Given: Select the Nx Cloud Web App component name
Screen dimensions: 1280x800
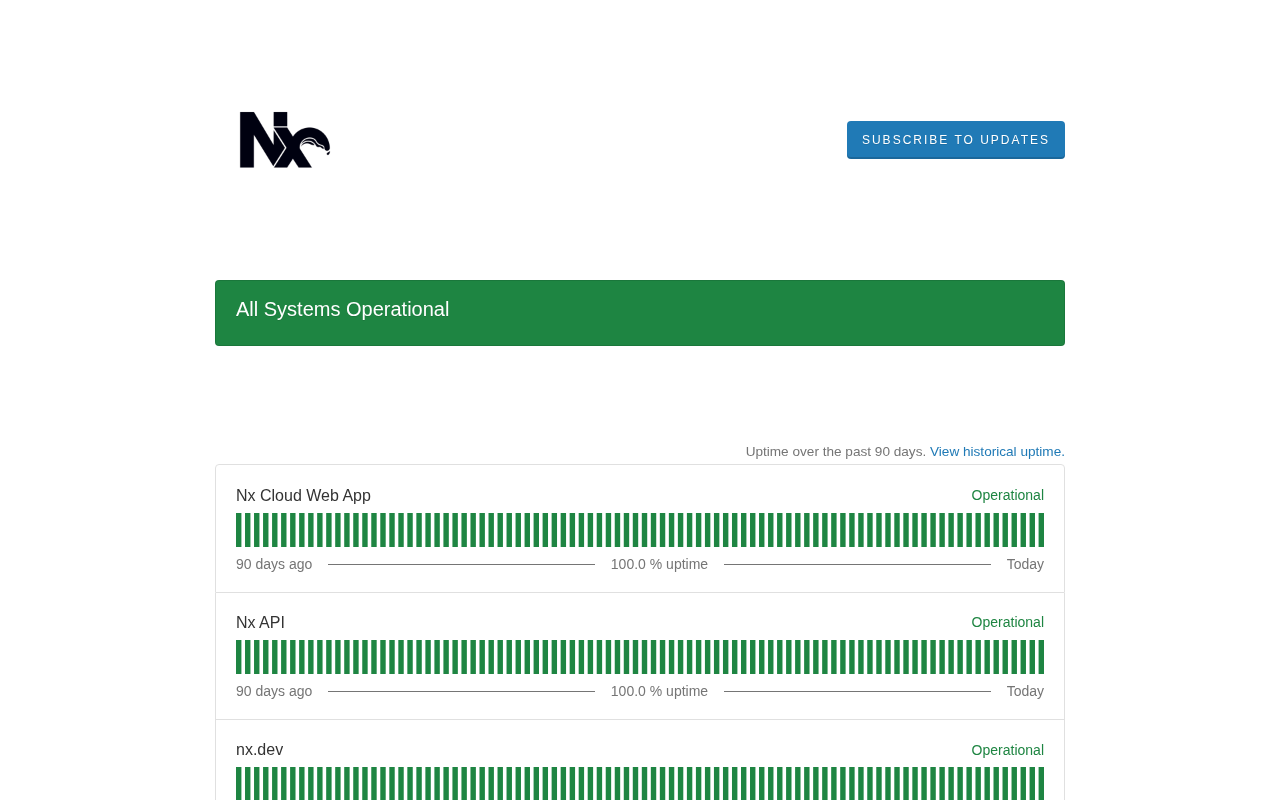Looking at the screenshot, I should click(x=303, y=496).
